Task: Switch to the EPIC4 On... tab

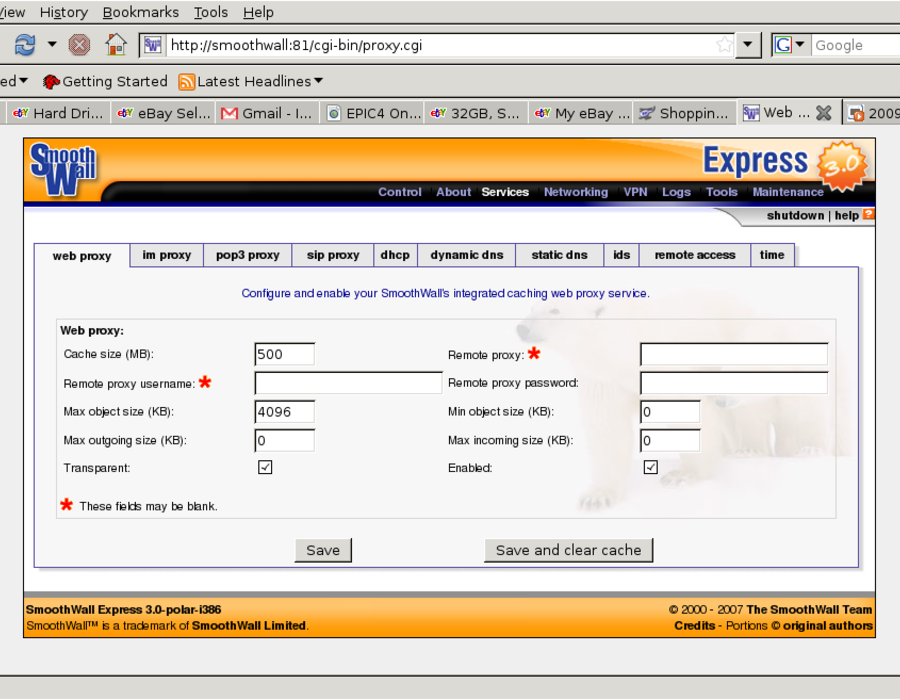Action: click(373, 113)
